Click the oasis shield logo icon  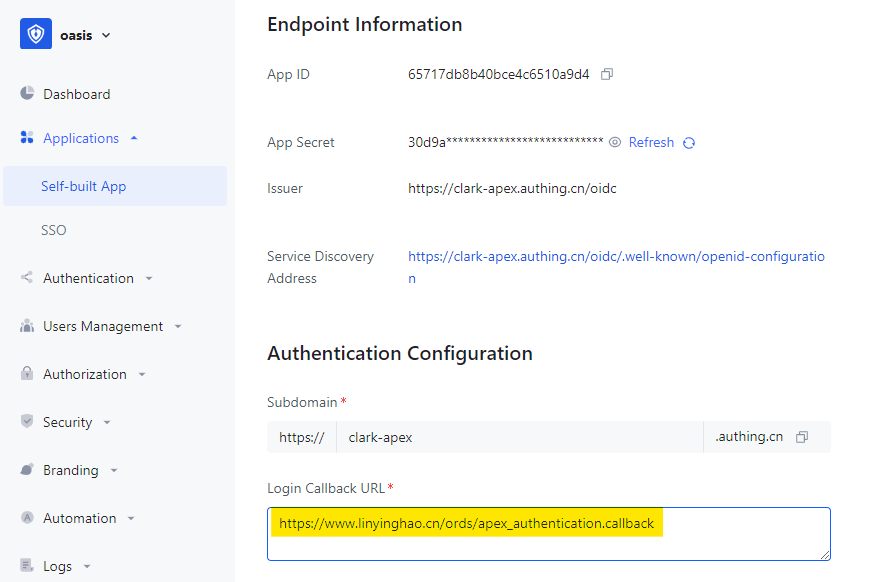[x=36, y=34]
